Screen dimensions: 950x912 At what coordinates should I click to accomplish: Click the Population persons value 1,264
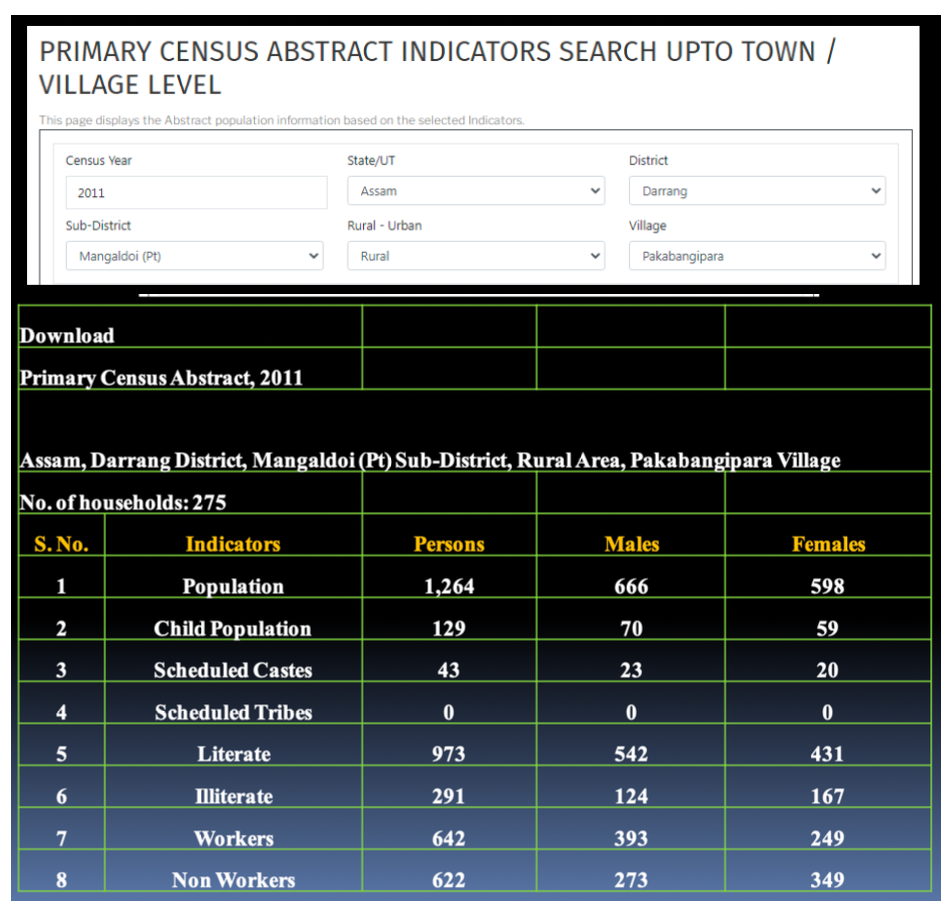(x=449, y=586)
